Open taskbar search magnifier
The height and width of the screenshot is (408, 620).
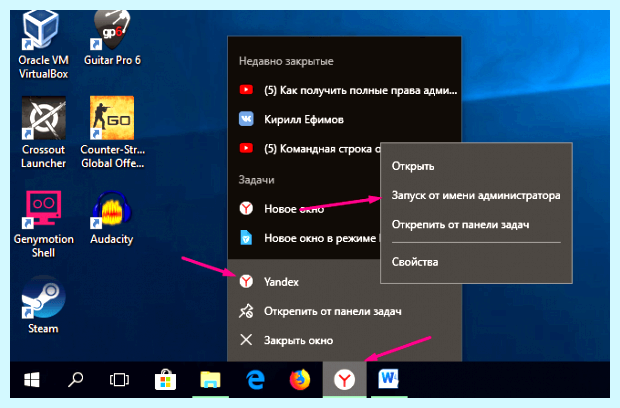tap(75, 380)
